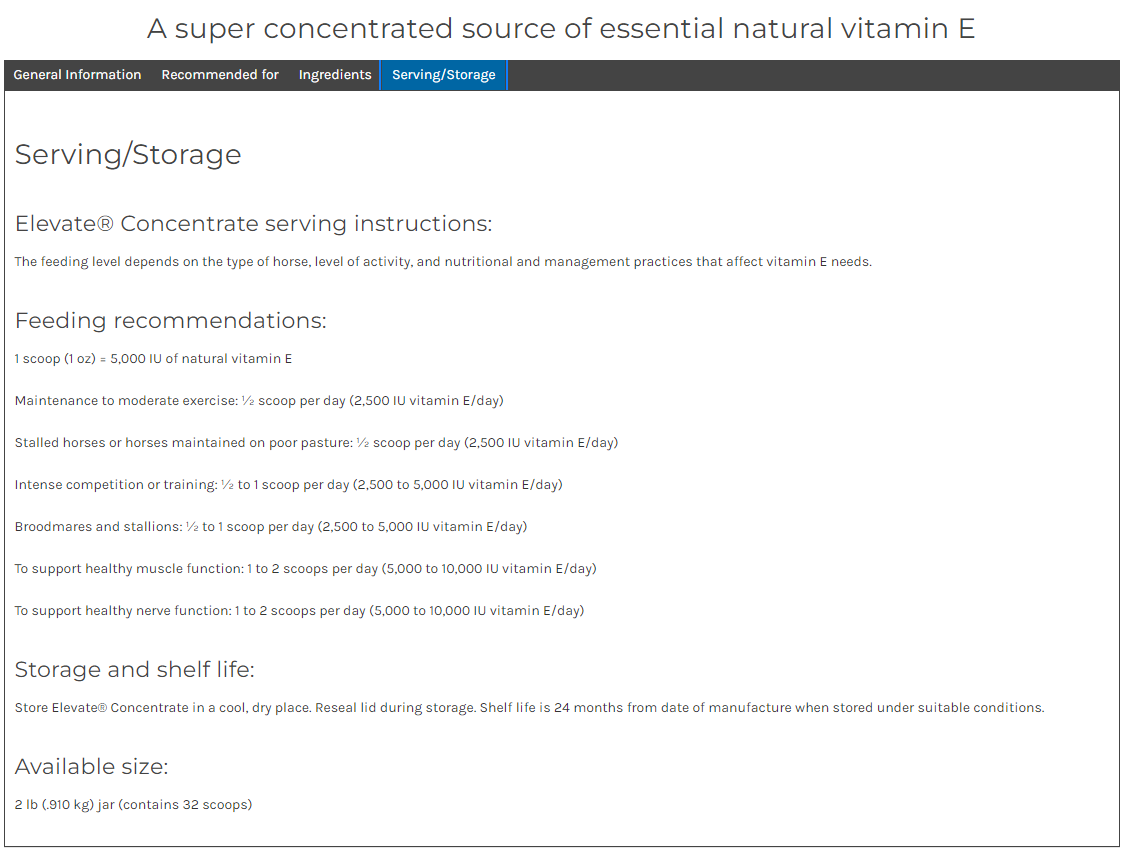Viewport: 1127px width, 855px height.
Task: Select the Ingredients tab
Action: pos(335,75)
